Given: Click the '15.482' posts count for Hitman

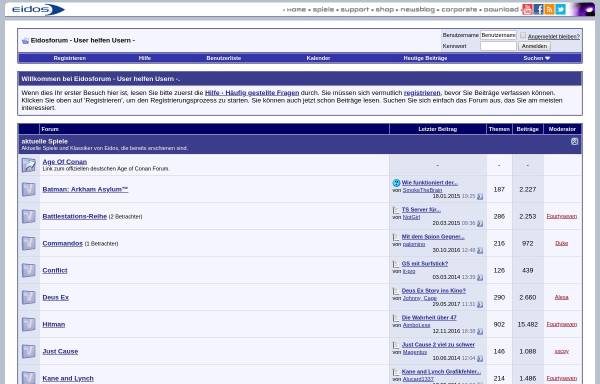Looking at the screenshot, I should [x=527, y=324].
